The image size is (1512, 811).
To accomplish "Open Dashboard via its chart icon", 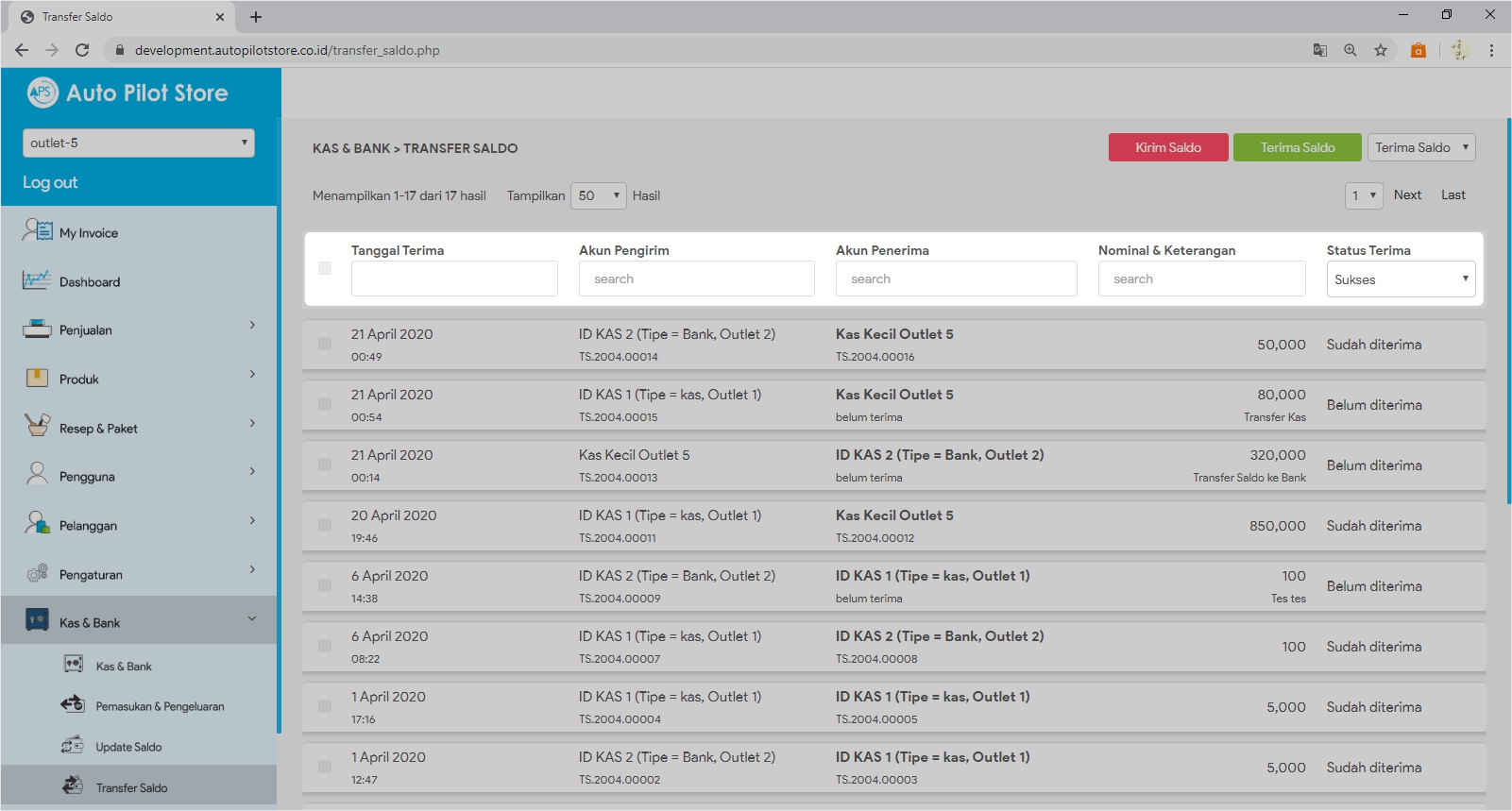I will (x=37, y=280).
